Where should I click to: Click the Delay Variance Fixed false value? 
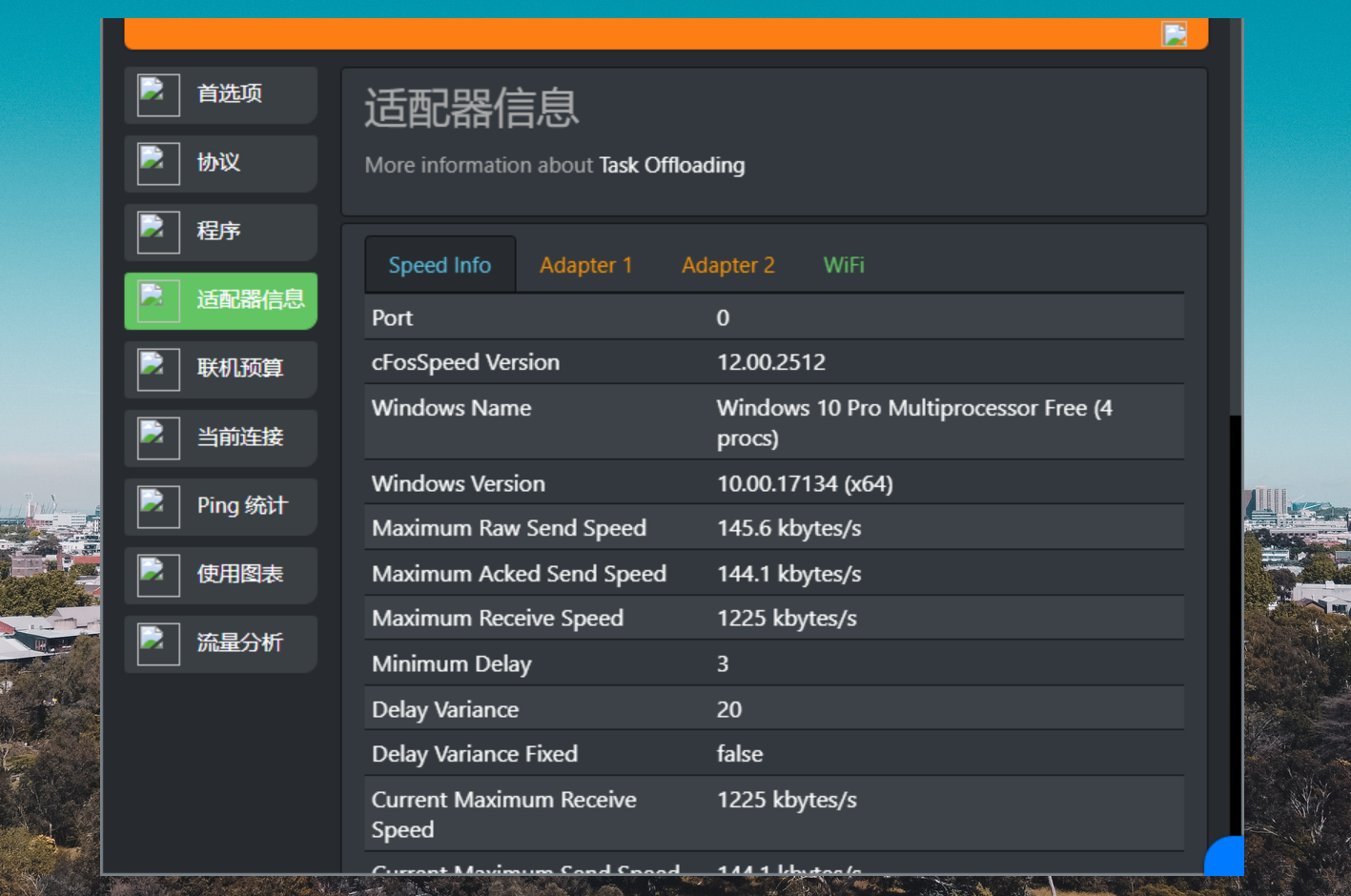point(740,754)
